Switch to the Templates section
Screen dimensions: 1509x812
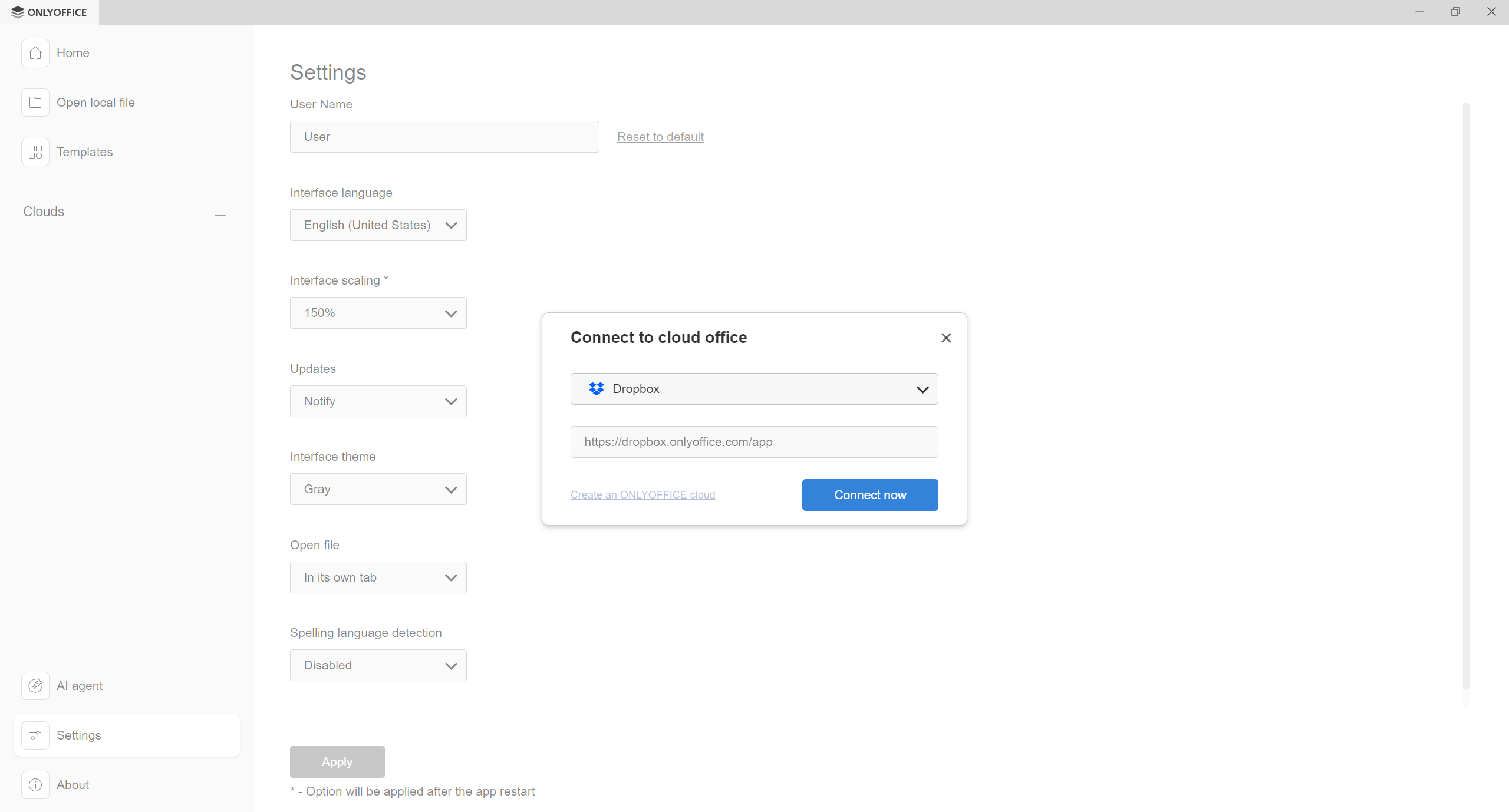(84, 151)
